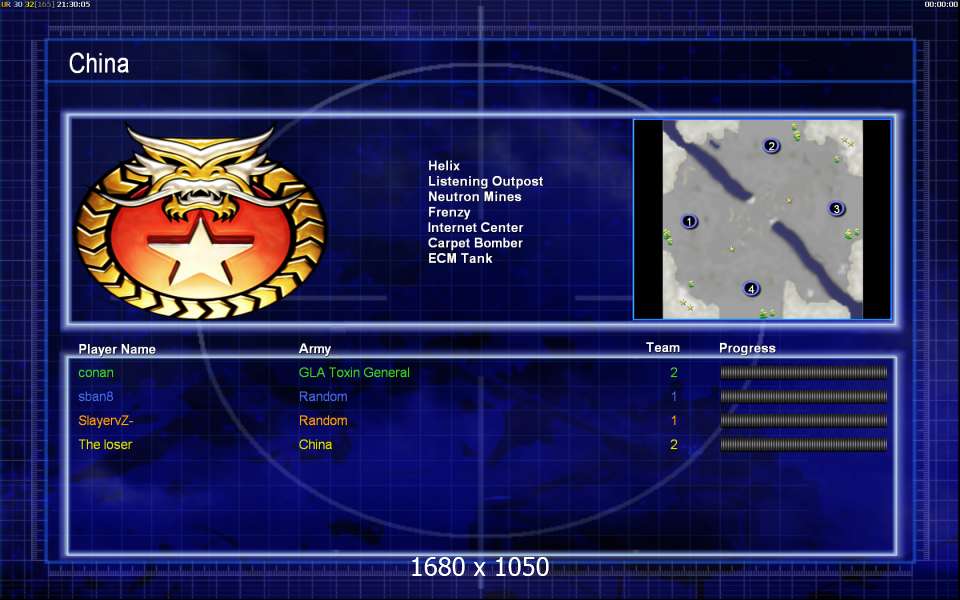Click The loser's loading progress bar
Image resolution: width=960 pixels, height=600 pixels.
click(803, 444)
